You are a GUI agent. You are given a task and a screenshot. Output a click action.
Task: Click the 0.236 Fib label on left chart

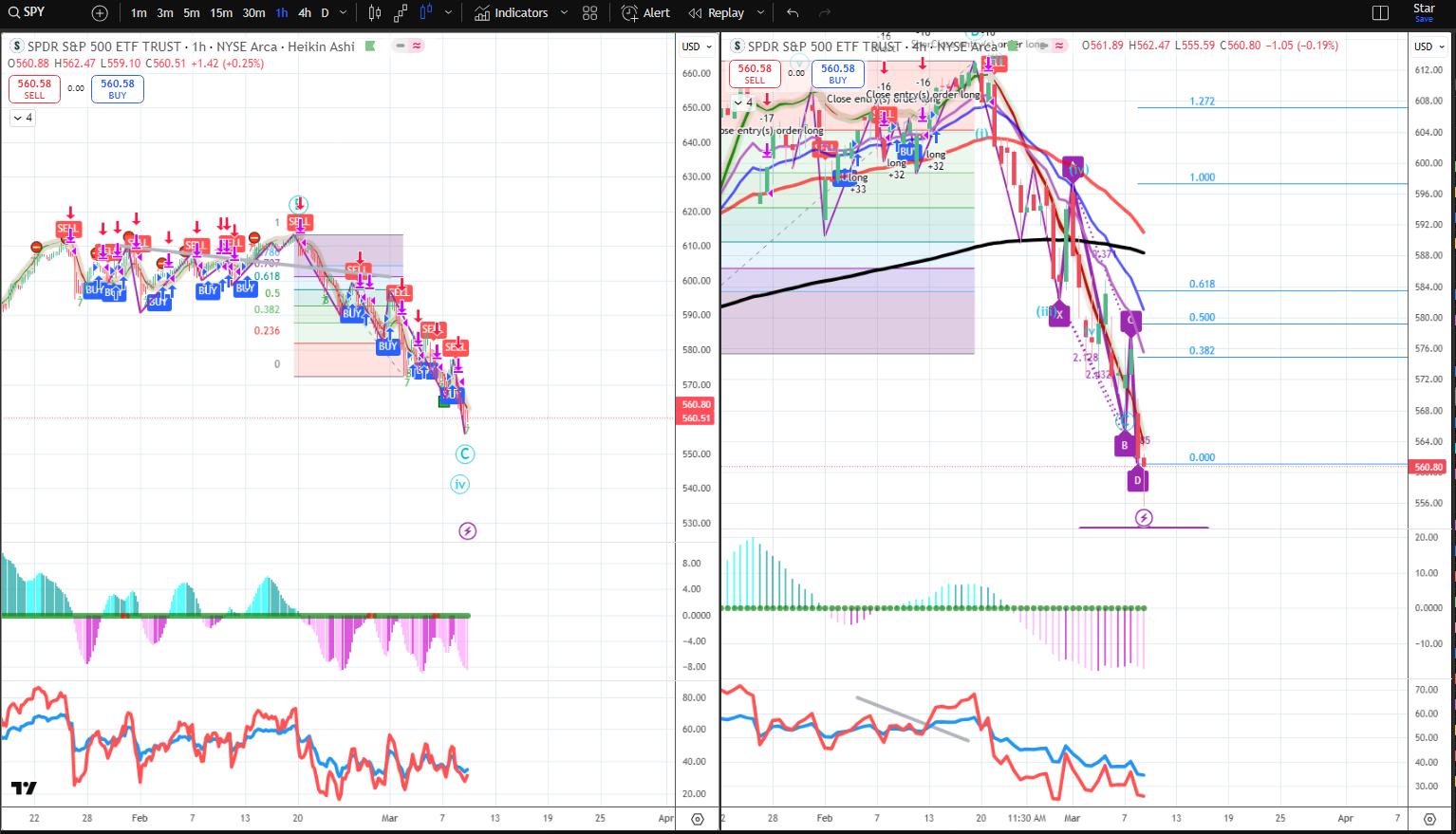tap(267, 331)
